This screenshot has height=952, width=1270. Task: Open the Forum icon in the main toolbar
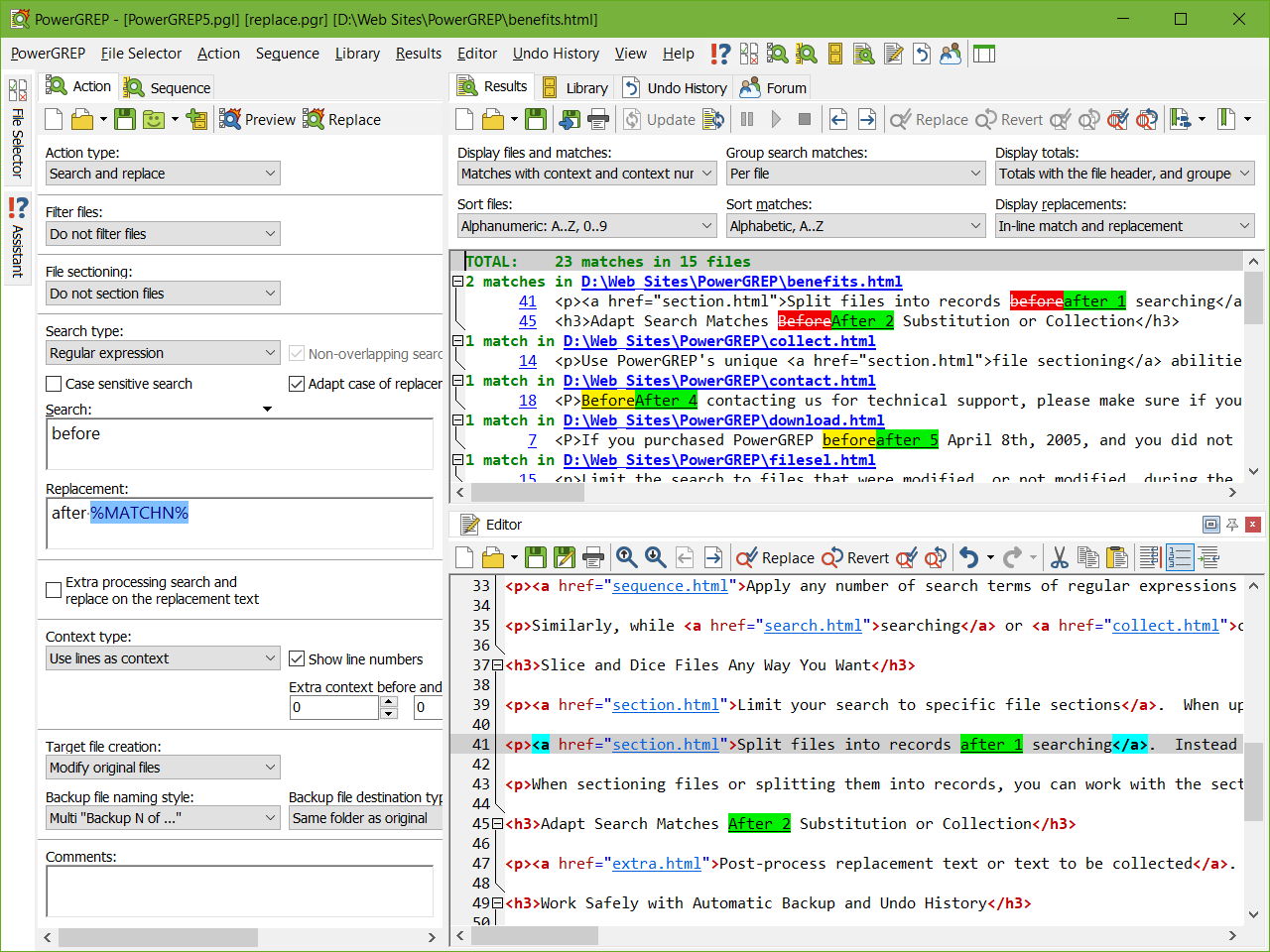point(951,54)
